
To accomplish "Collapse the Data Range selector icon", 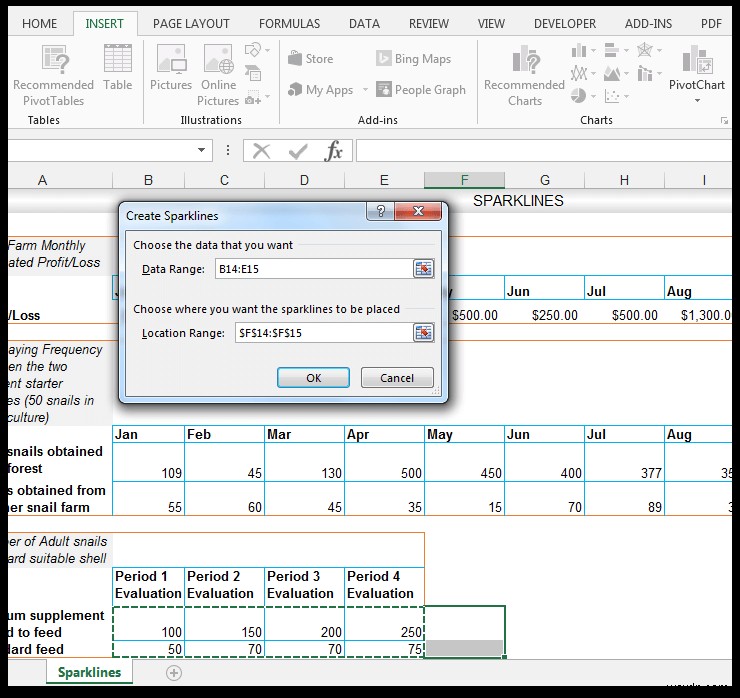I will tap(424, 269).
